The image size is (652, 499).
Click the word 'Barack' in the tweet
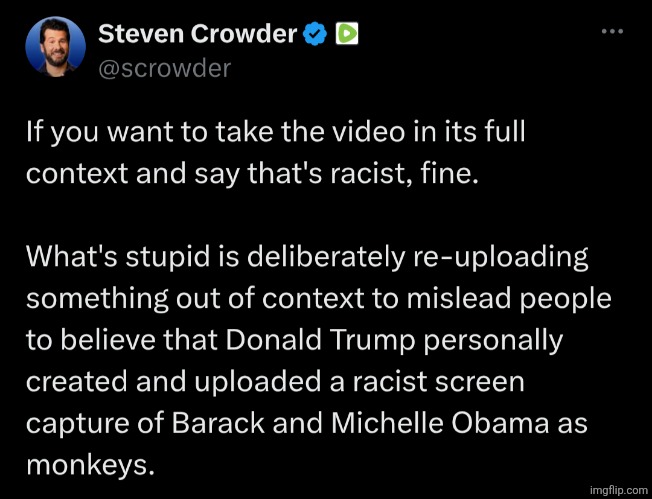coord(218,423)
